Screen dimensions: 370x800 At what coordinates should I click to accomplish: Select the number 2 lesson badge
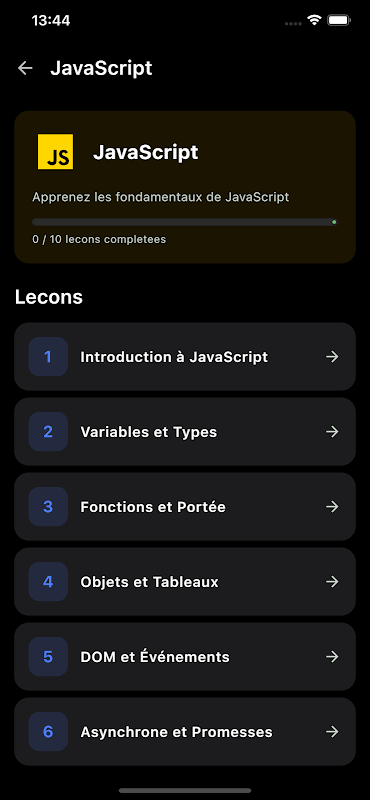pyautogui.click(x=48, y=432)
